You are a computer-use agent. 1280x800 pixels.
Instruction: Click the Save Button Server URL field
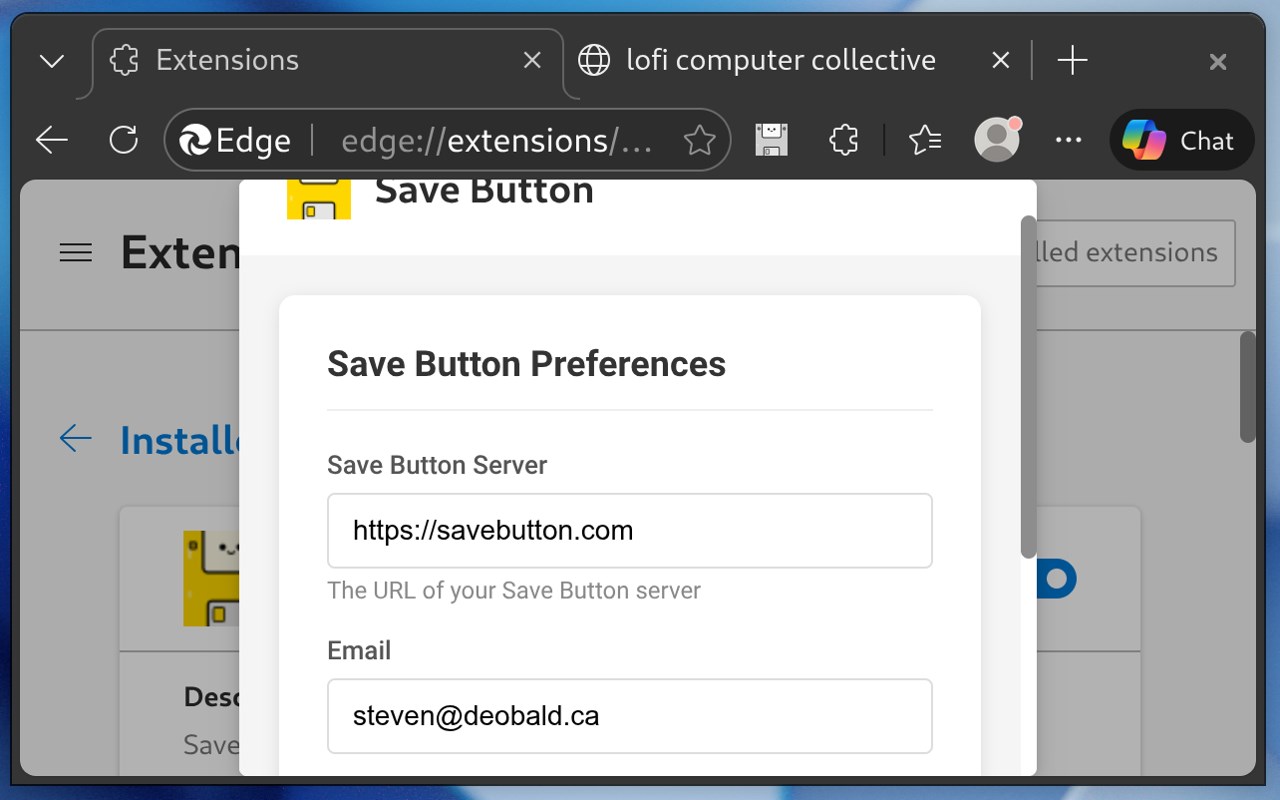(629, 531)
